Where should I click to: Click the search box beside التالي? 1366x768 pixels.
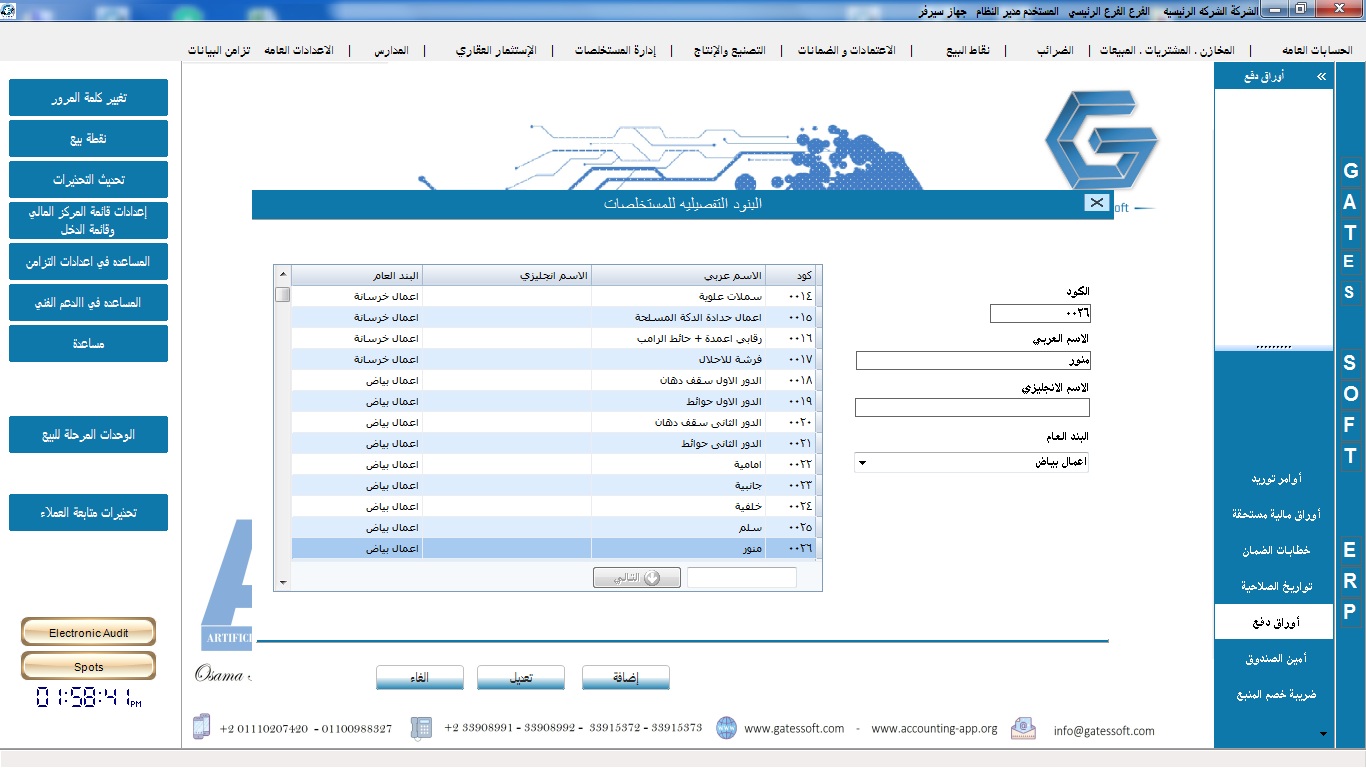[x=742, y=578]
